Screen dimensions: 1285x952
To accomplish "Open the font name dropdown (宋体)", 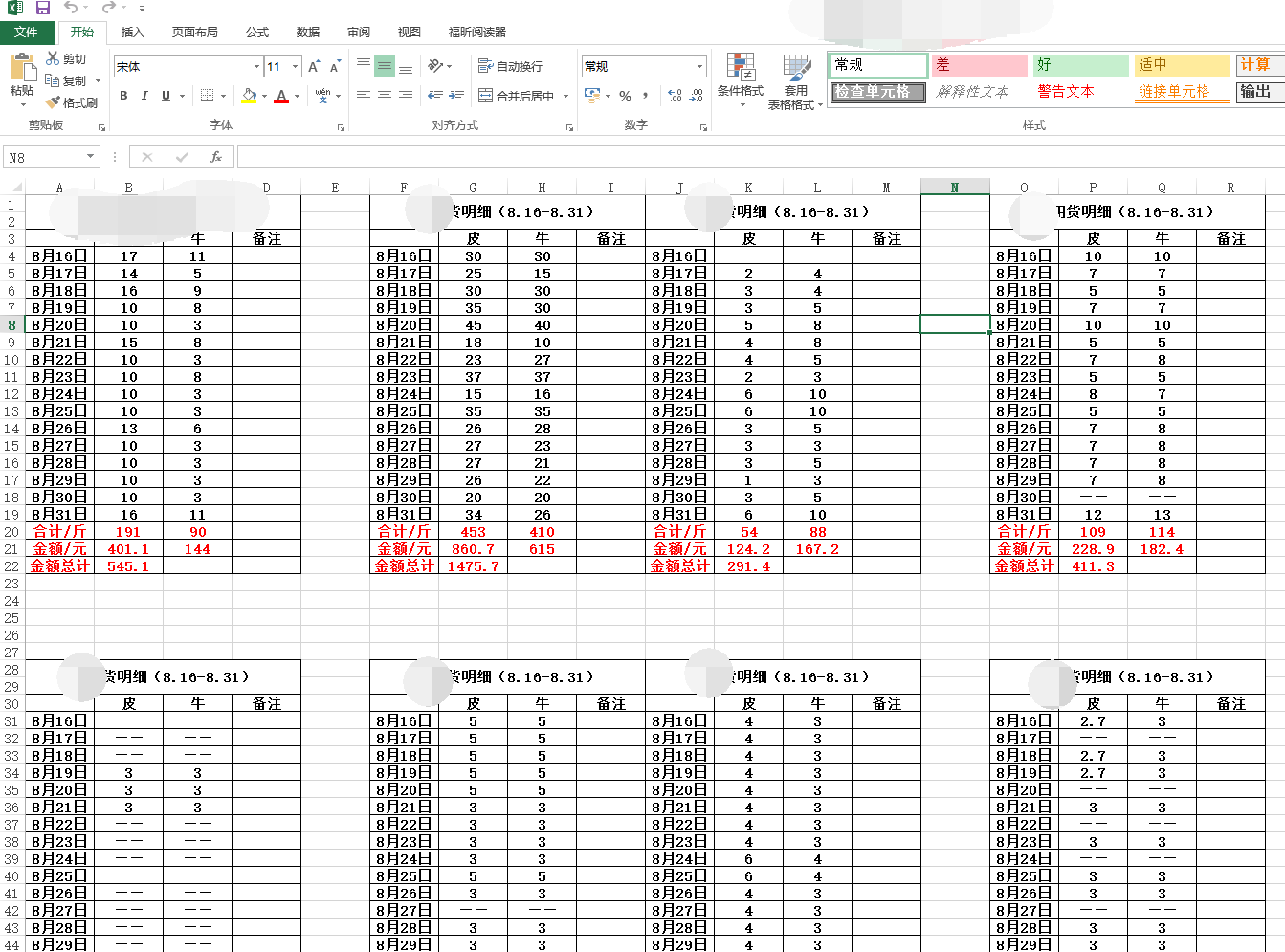I will 256,67.
